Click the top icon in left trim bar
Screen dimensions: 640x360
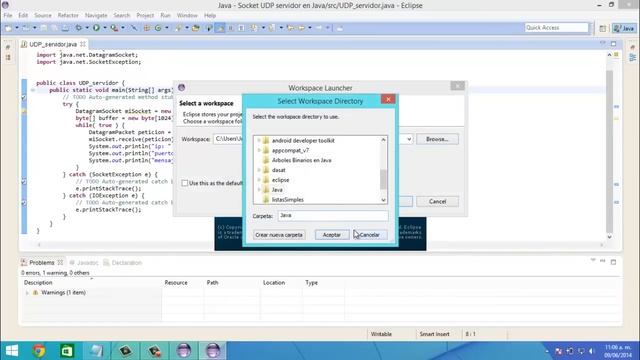(x=8, y=47)
